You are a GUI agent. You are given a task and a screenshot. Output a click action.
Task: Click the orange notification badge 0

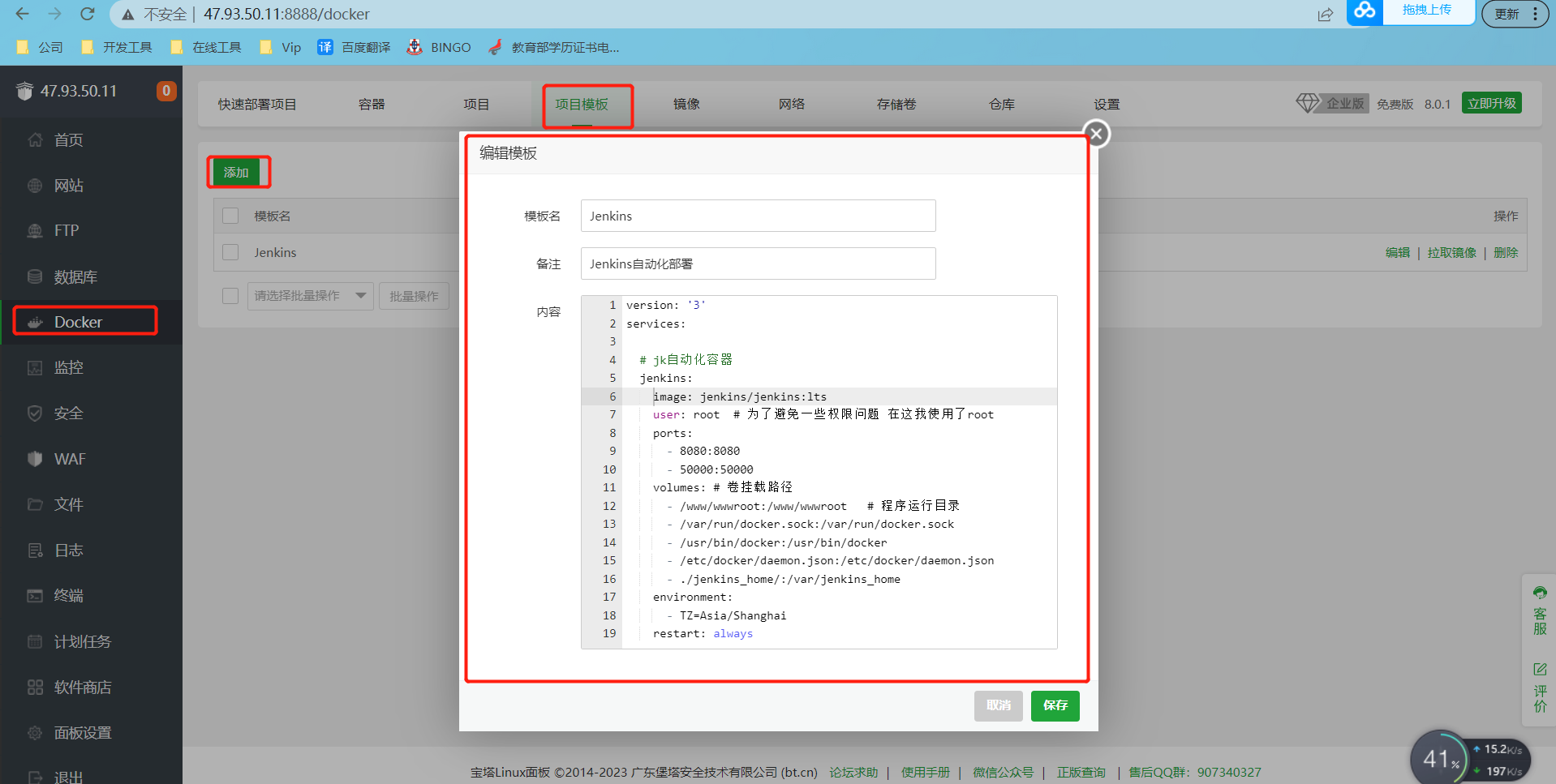point(166,91)
